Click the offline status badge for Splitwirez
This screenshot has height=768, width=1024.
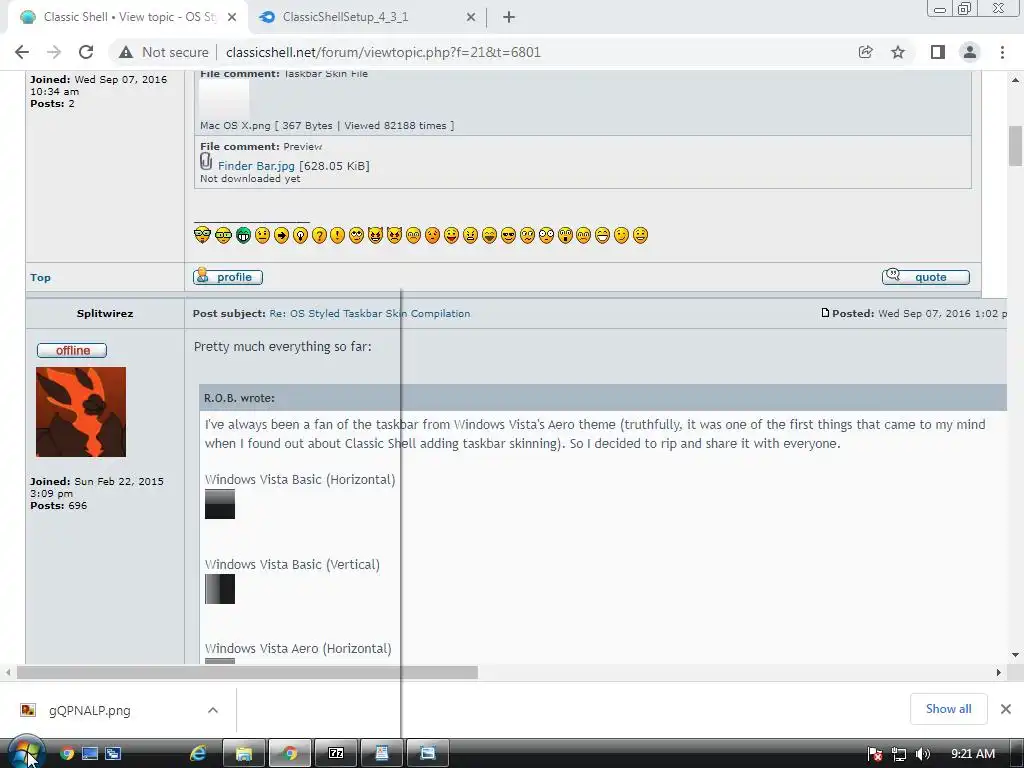point(72,351)
